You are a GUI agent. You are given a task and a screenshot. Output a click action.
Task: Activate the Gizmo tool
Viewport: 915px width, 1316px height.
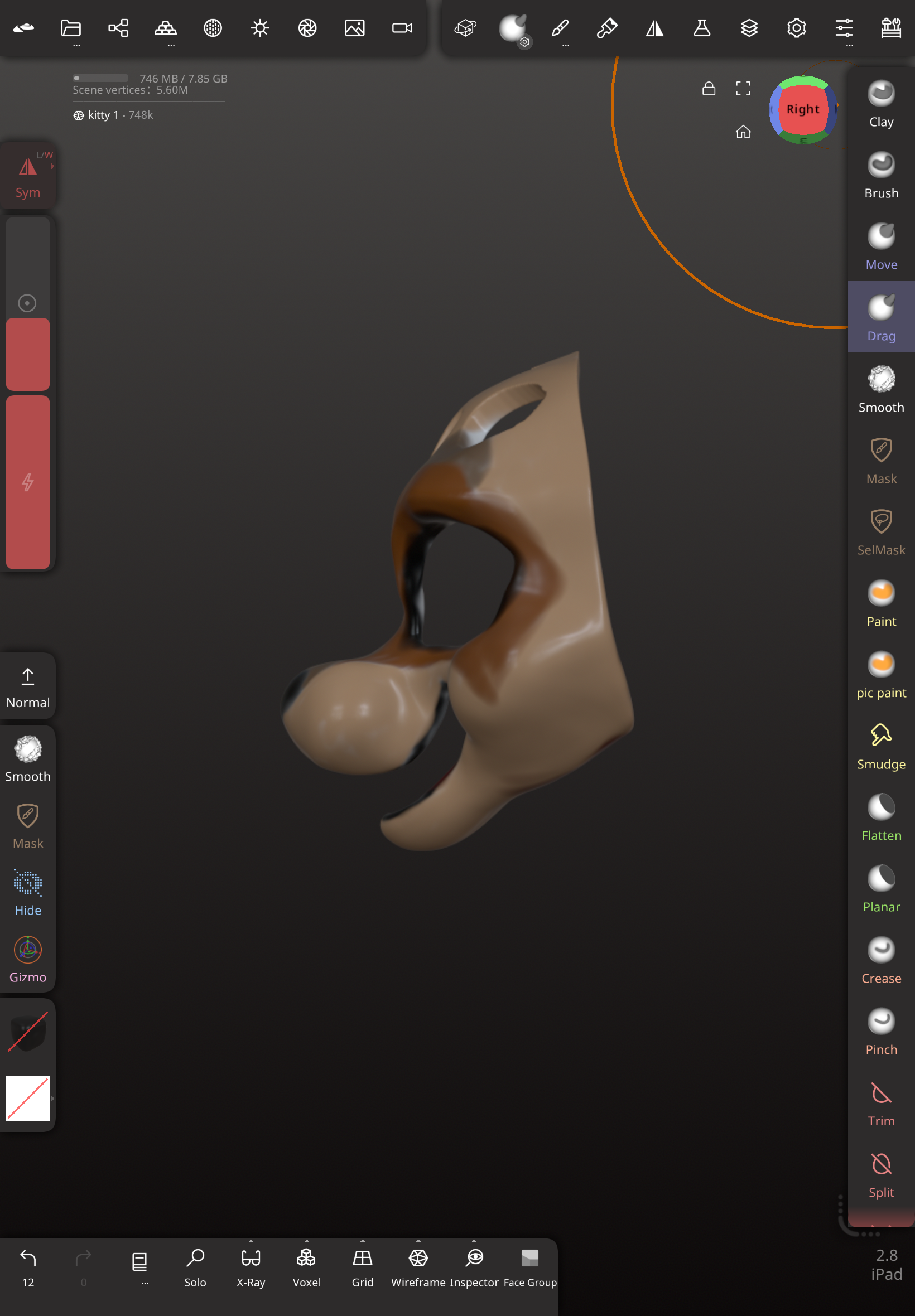pos(27,959)
